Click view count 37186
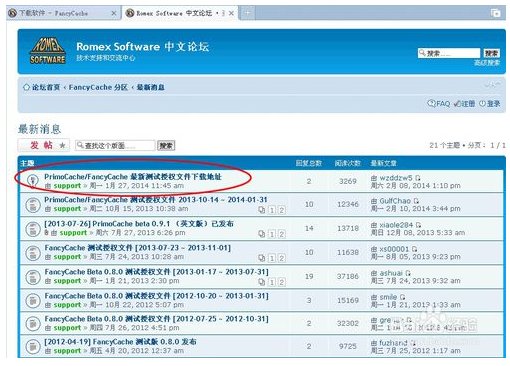Viewport: 510px width, 366px height. point(348,276)
